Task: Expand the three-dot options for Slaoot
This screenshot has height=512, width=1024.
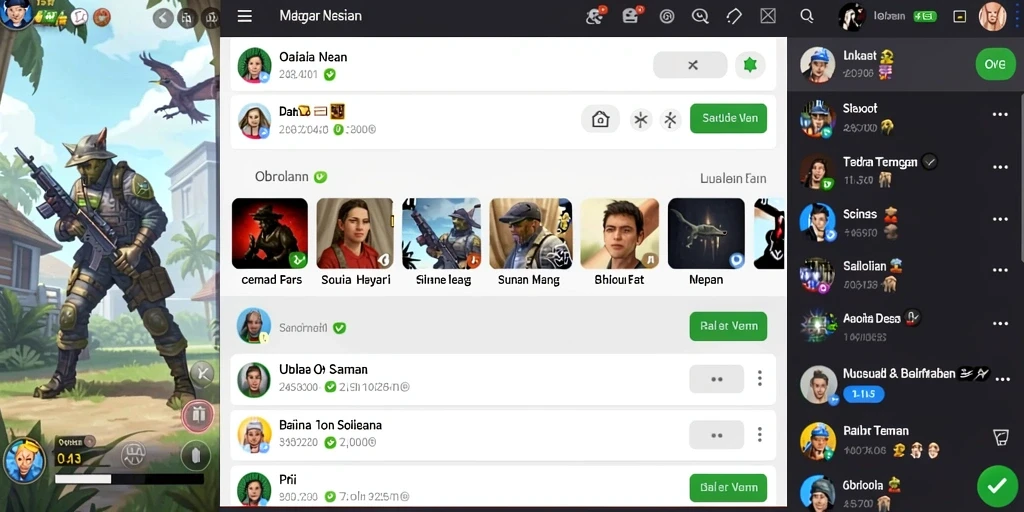Action: point(1000,114)
